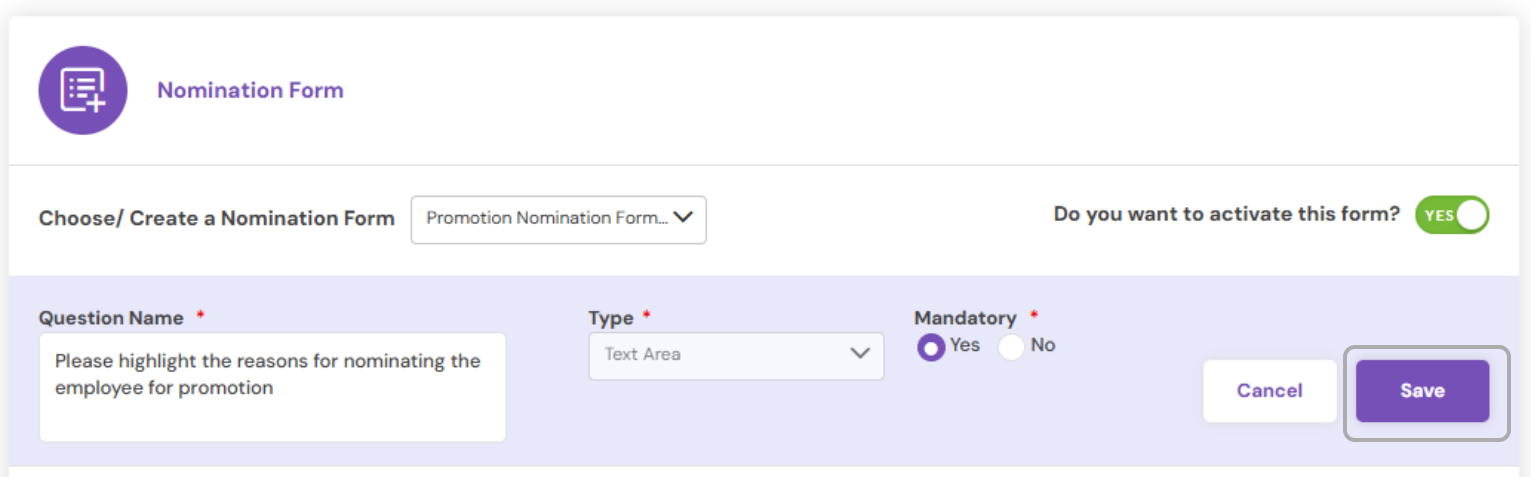Click the chevron beside Promotion Nomination Form
The image size is (1531, 477).
[x=684, y=217]
